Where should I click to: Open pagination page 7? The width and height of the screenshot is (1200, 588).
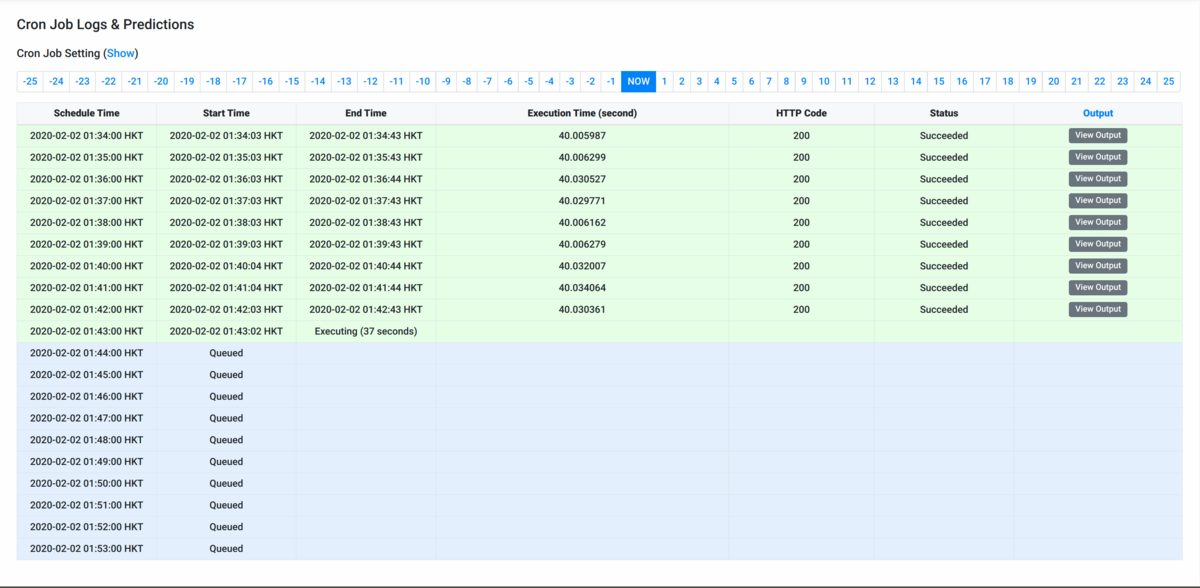[x=768, y=81]
